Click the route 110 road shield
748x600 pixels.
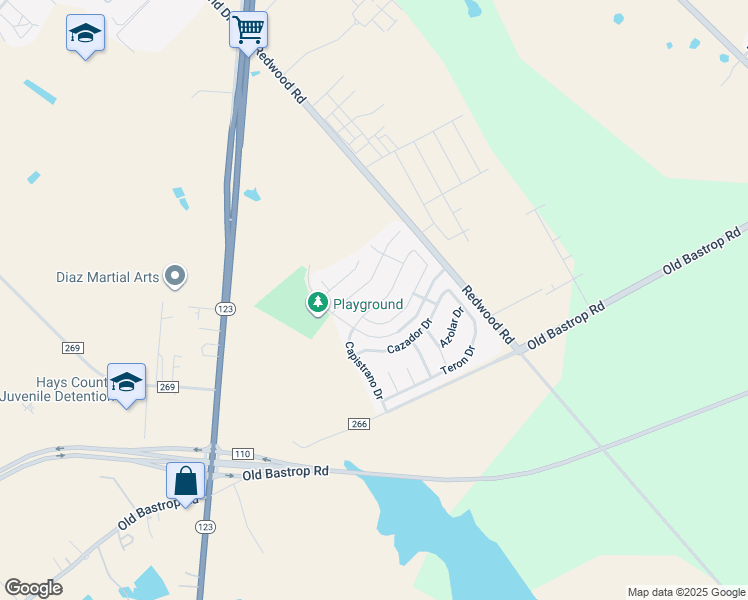tap(242, 454)
